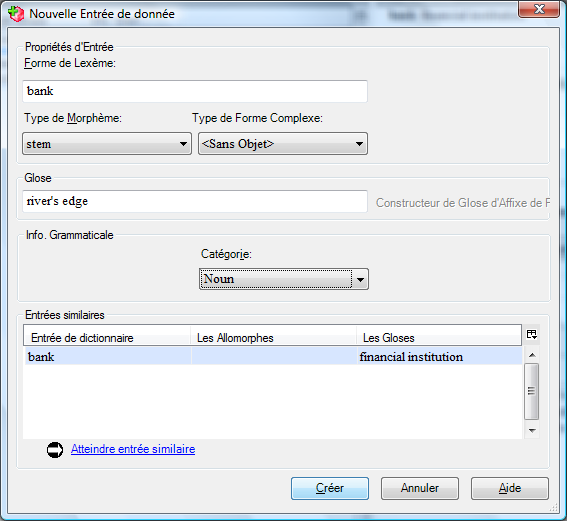The width and height of the screenshot is (567, 521).
Task: Open help with the Aide button
Action: (x=510, y=488)
